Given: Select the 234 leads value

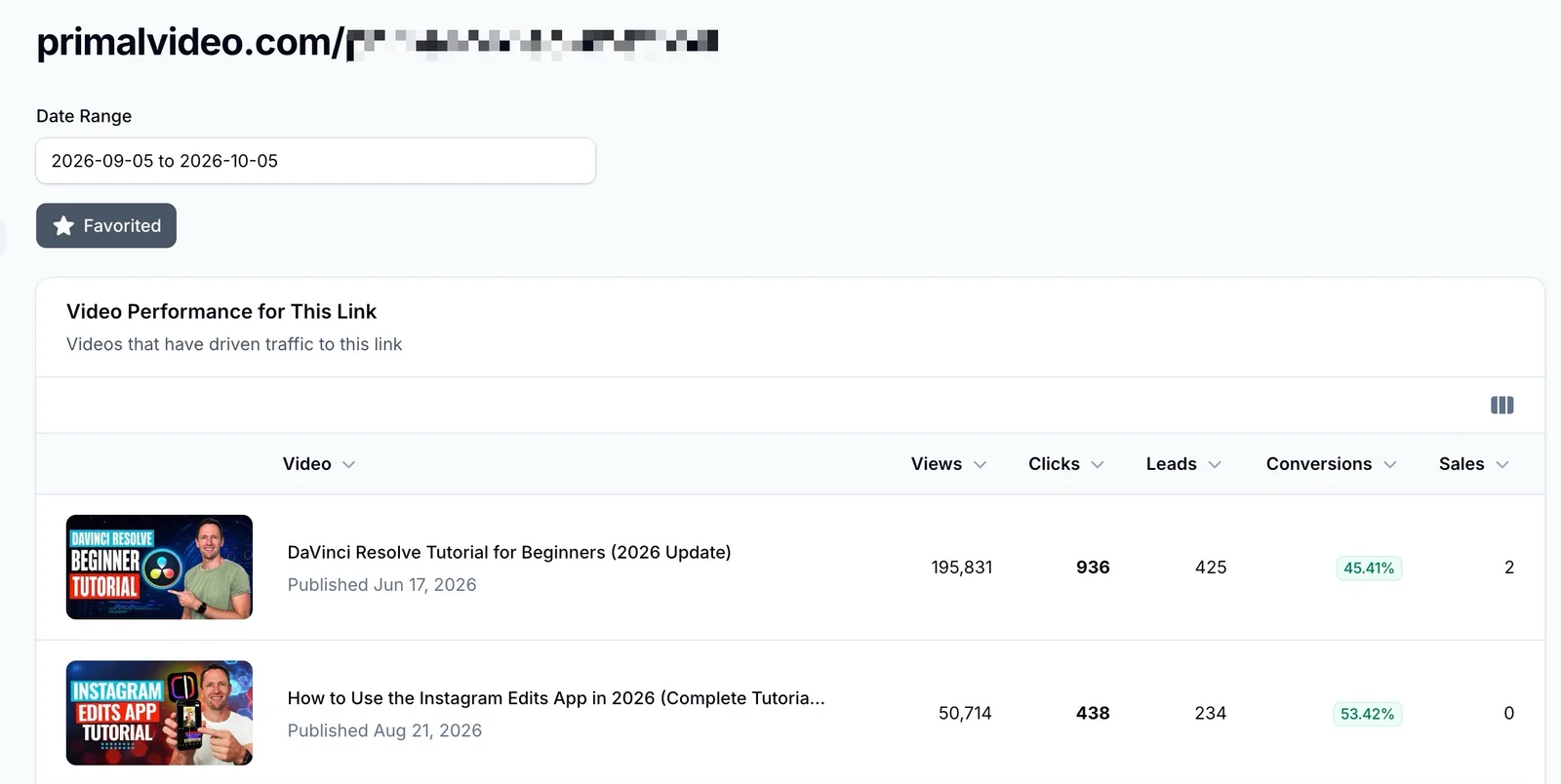Looking at the screenshot, I should click(1211, 714).
